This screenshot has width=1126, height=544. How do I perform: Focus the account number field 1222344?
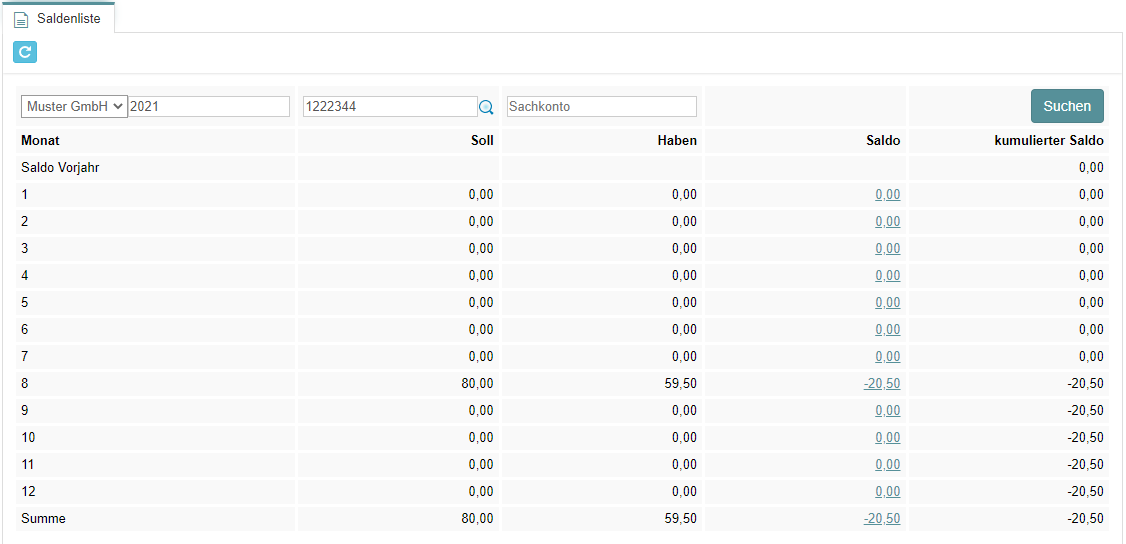click(x=390, y=106)
